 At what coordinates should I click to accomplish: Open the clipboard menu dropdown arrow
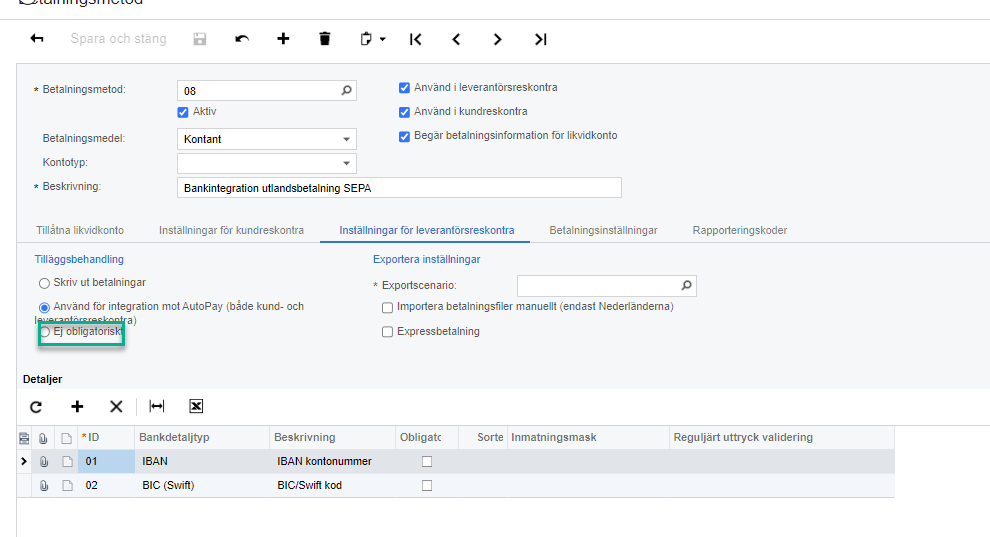tap(383, 39)
